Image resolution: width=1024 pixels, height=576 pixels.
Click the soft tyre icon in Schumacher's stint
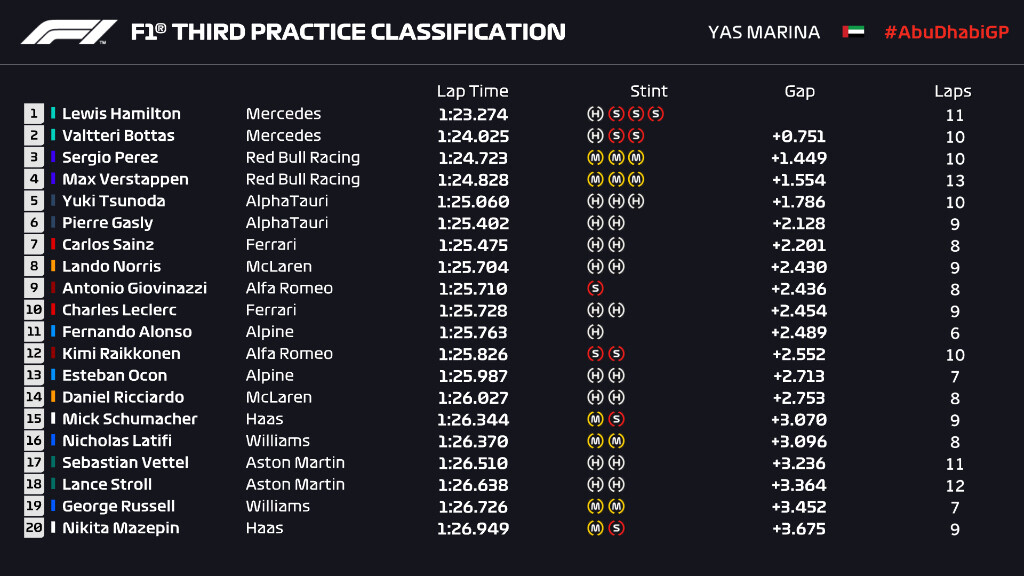pos(616,419)
